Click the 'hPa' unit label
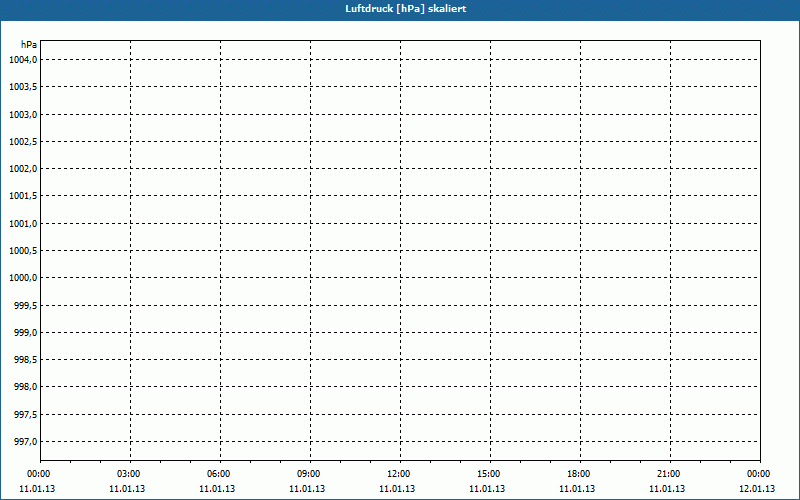The width and height of the screenshot is (800, 500). [x=29, y=45]
